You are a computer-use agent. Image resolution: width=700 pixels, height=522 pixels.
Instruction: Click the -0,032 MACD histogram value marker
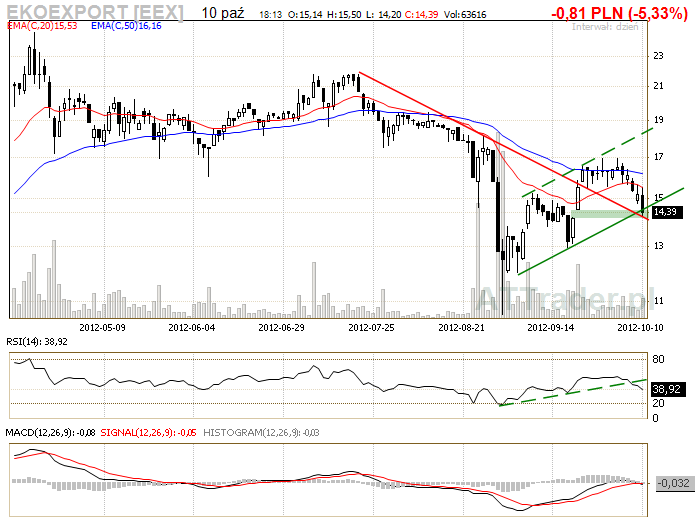(674, 483)
